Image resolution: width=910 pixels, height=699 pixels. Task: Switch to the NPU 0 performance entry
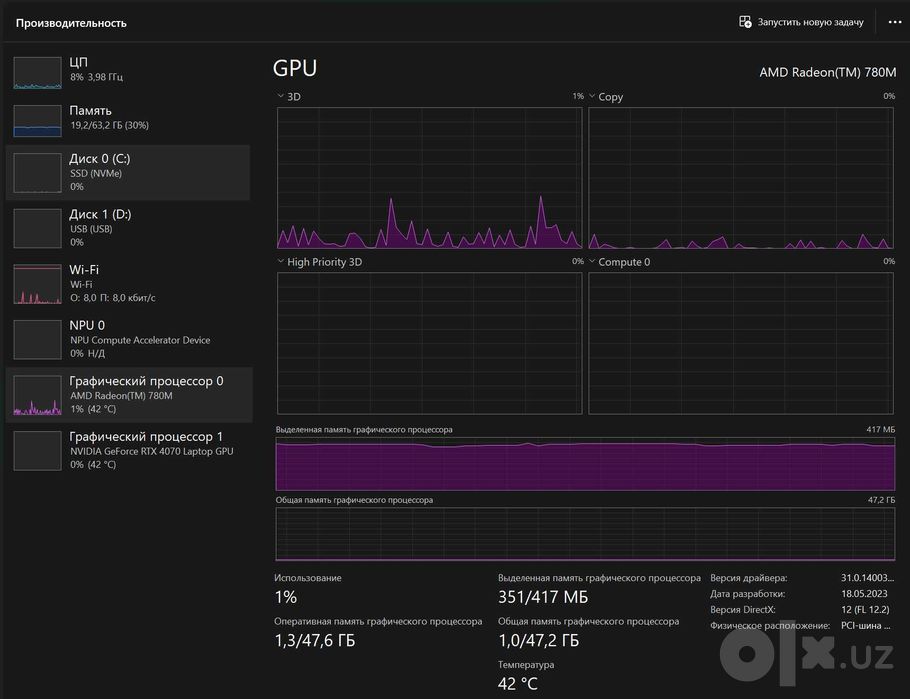click(128, 340)
